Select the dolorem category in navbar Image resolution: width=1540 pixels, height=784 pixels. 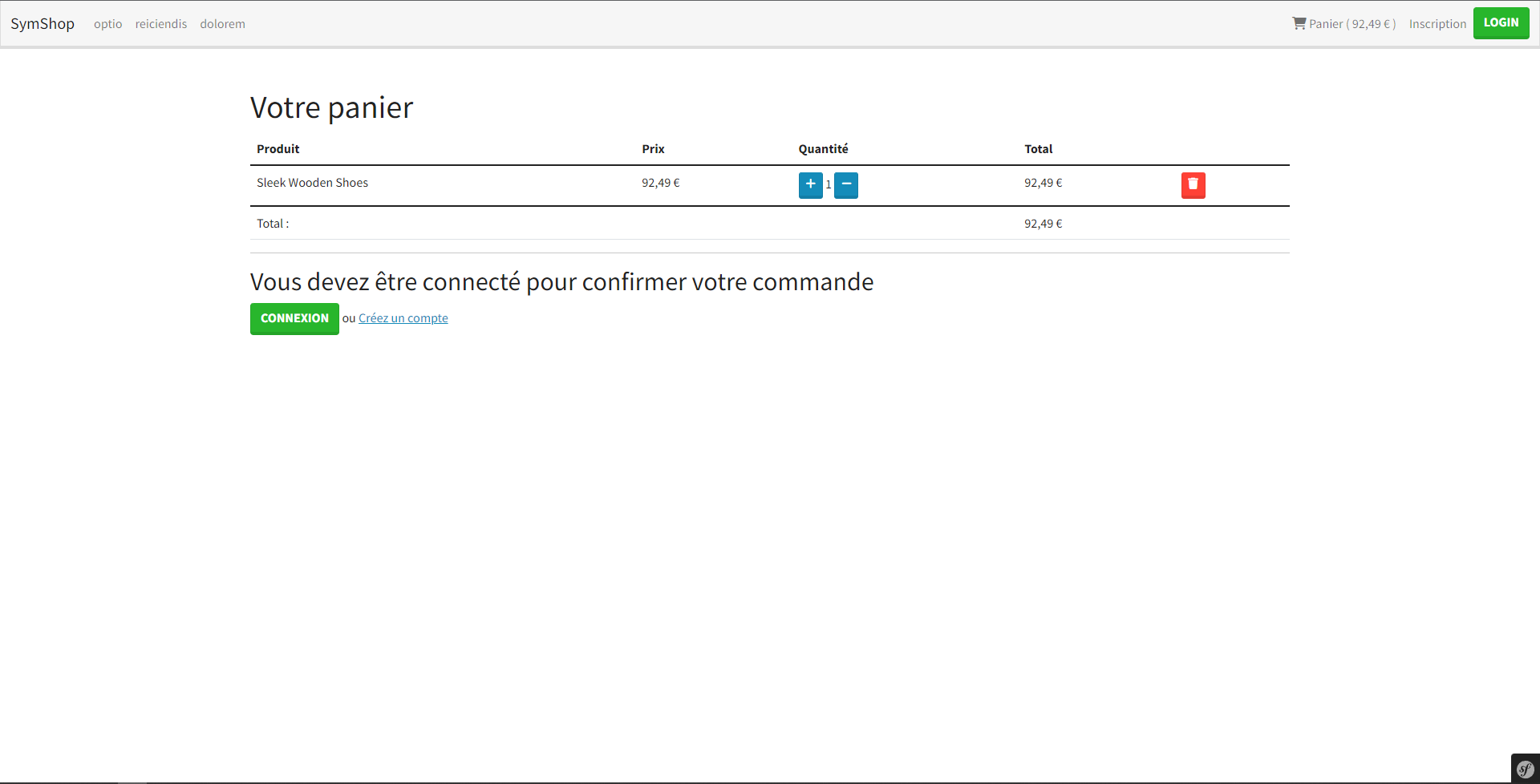pyautogui.click(x=222, y=24)
